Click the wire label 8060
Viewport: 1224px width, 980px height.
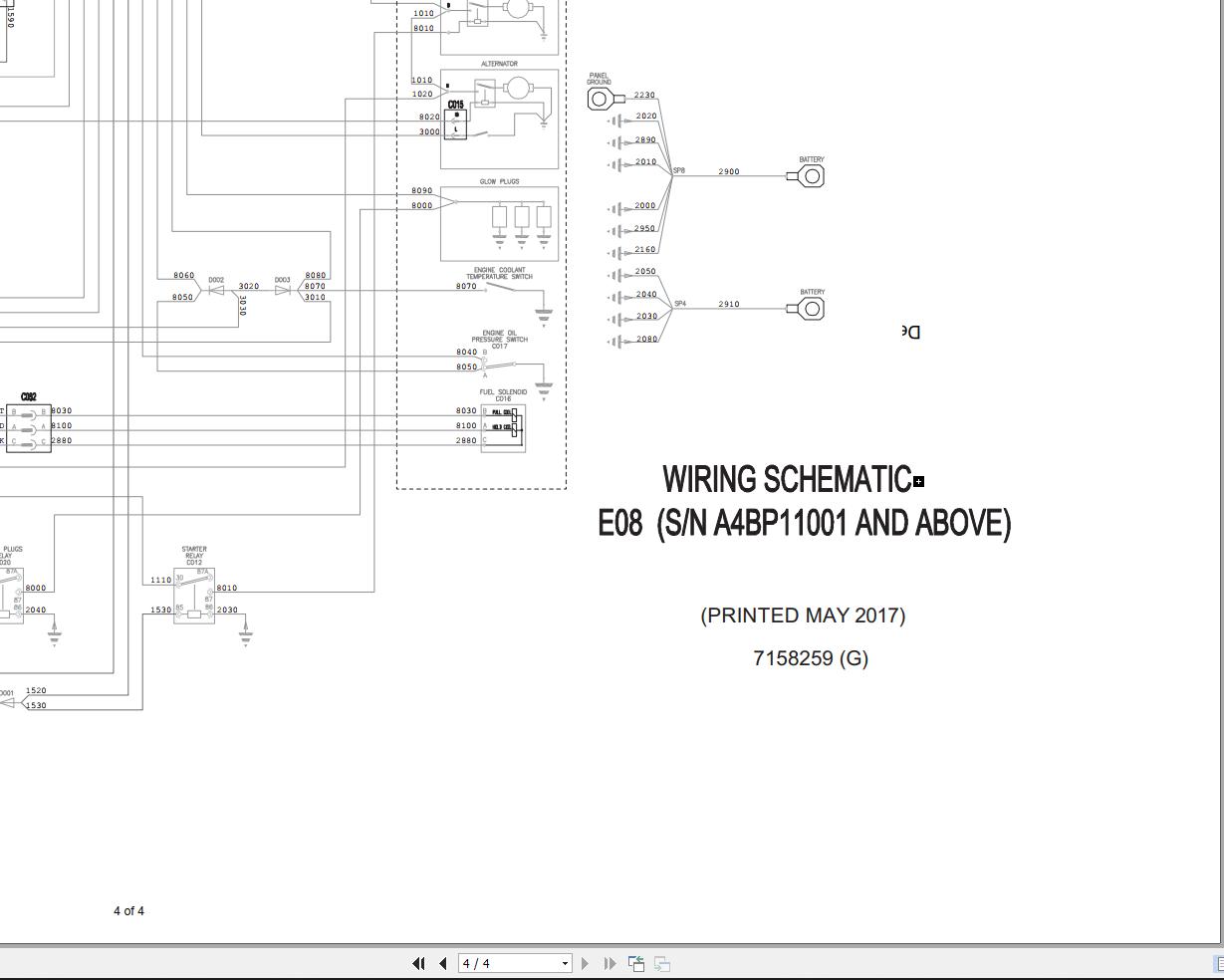[183, 275]
